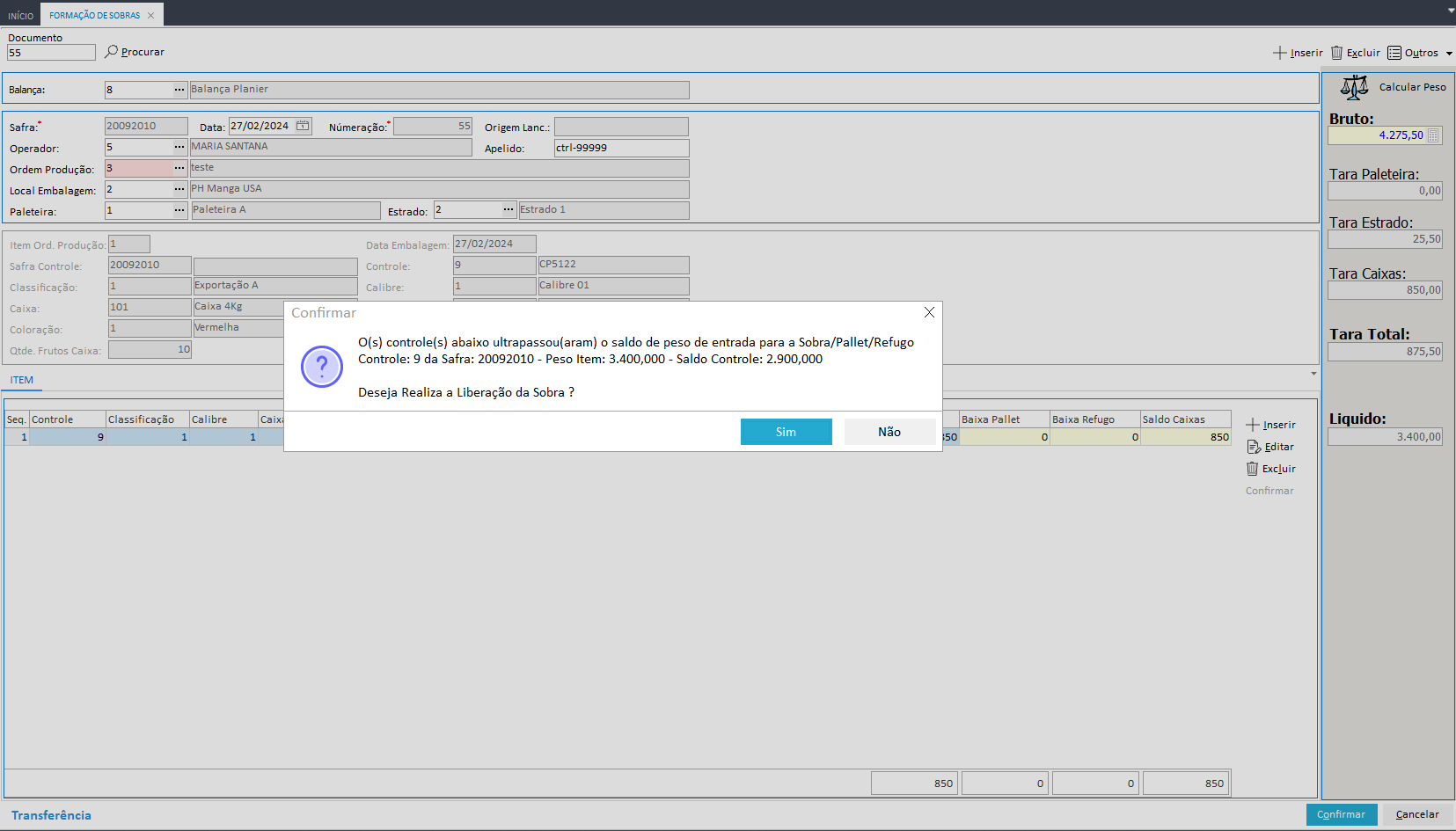Click the Liquido value 3.400,00
Image resolution: width=1456 pixels, height=831 pixels.
[1386, 437]
